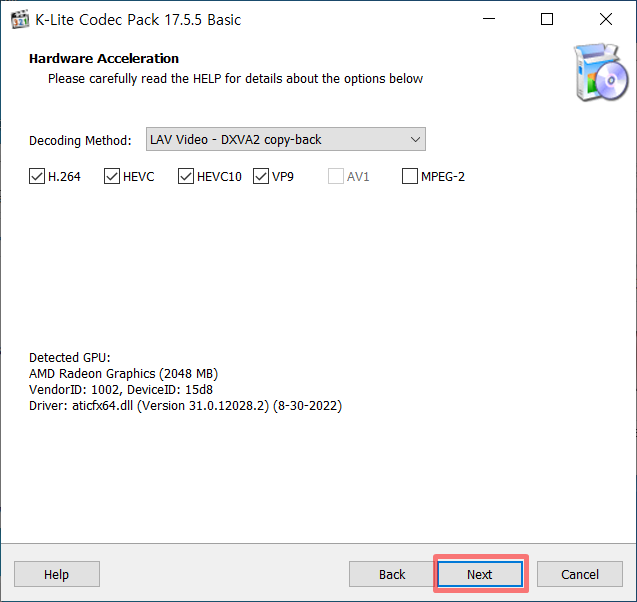Click the 'K-Lite Codec Pack 17.5.5 Basic' title
637x602 pixels.
tap(138, 20)
